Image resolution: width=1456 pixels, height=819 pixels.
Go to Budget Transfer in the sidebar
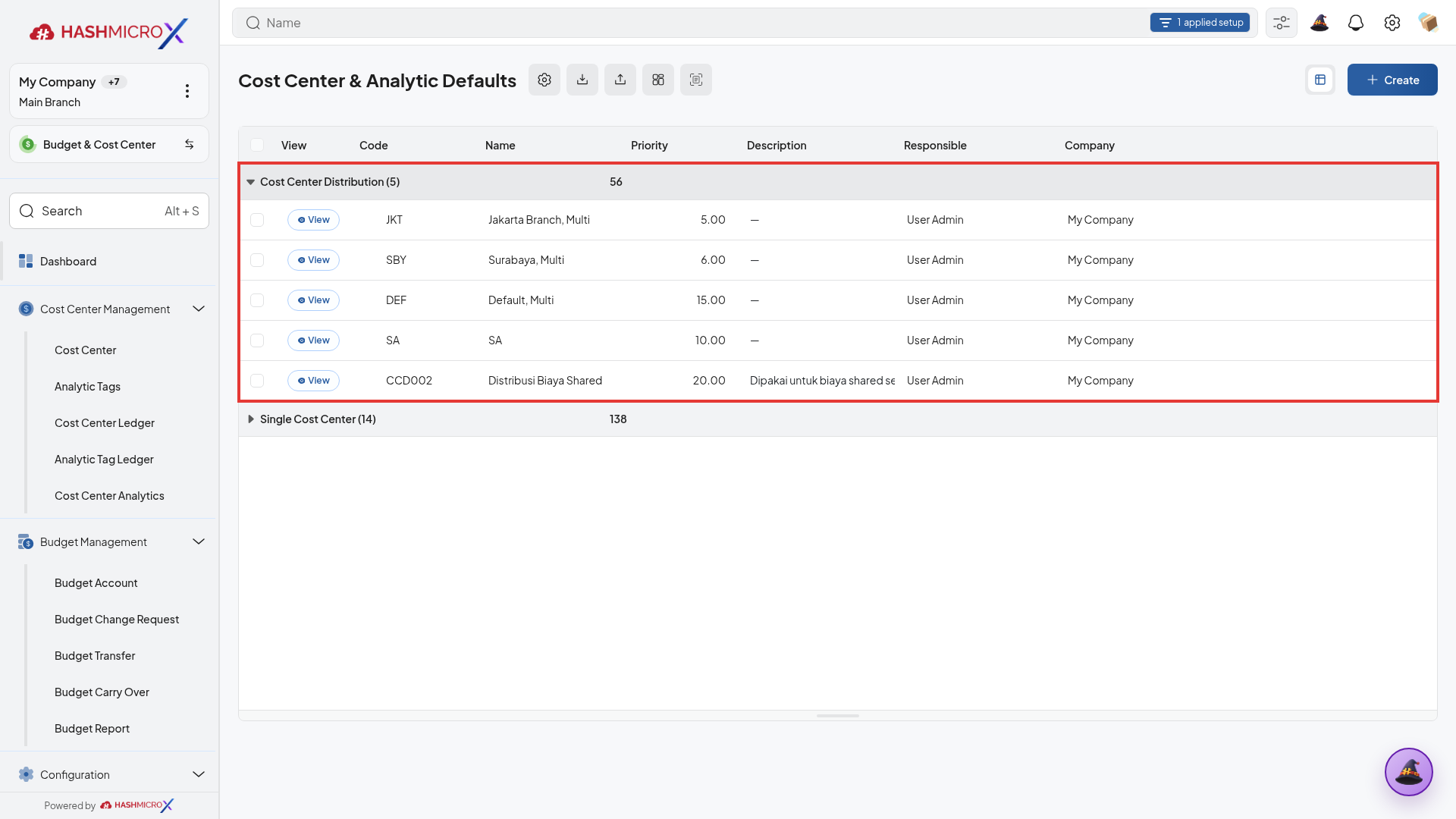pyautogui.click(x=95, y=656)
